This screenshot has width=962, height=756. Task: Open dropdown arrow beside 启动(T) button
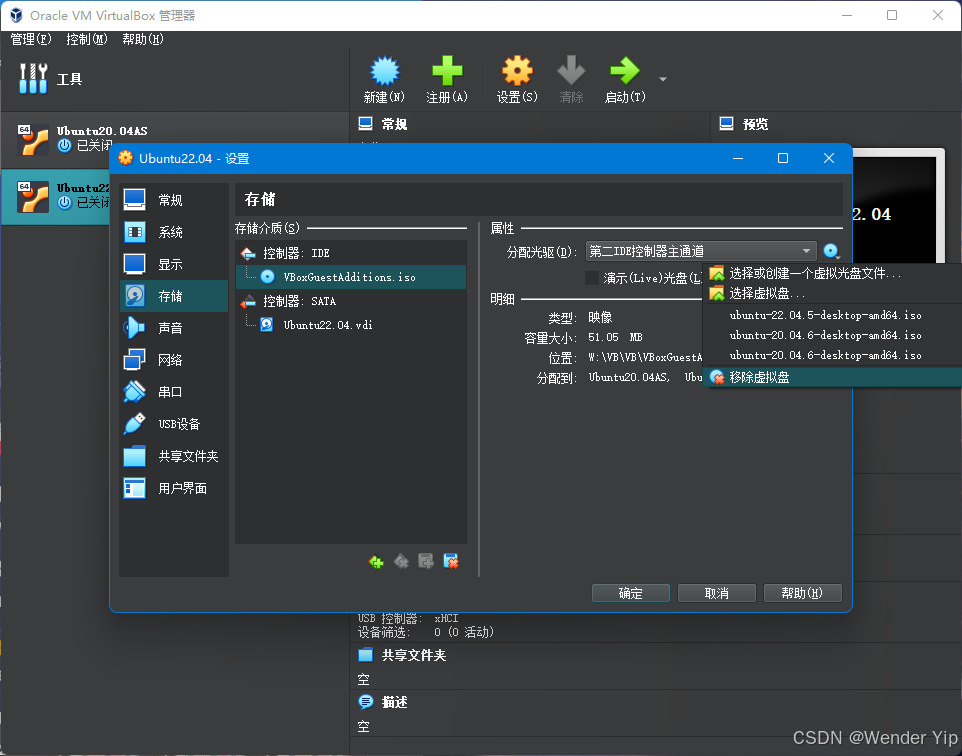(663, 79)
